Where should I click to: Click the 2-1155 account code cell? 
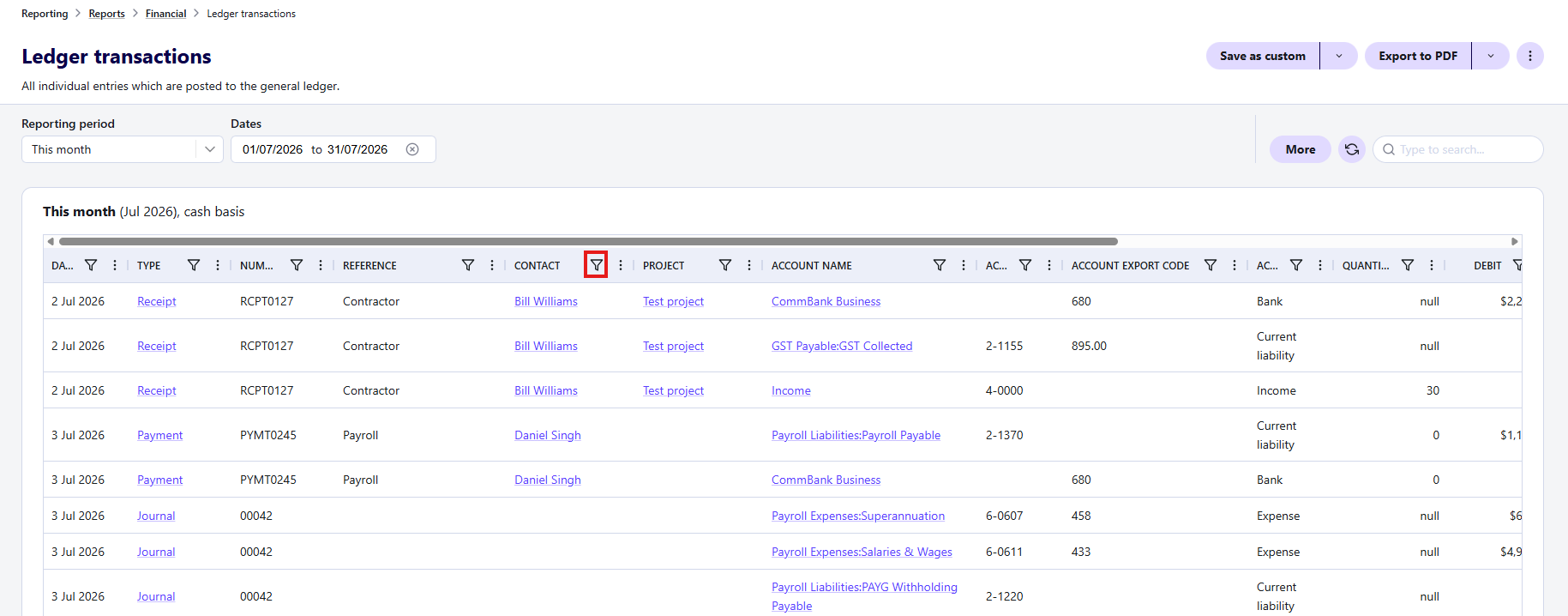click(1005, 346)
